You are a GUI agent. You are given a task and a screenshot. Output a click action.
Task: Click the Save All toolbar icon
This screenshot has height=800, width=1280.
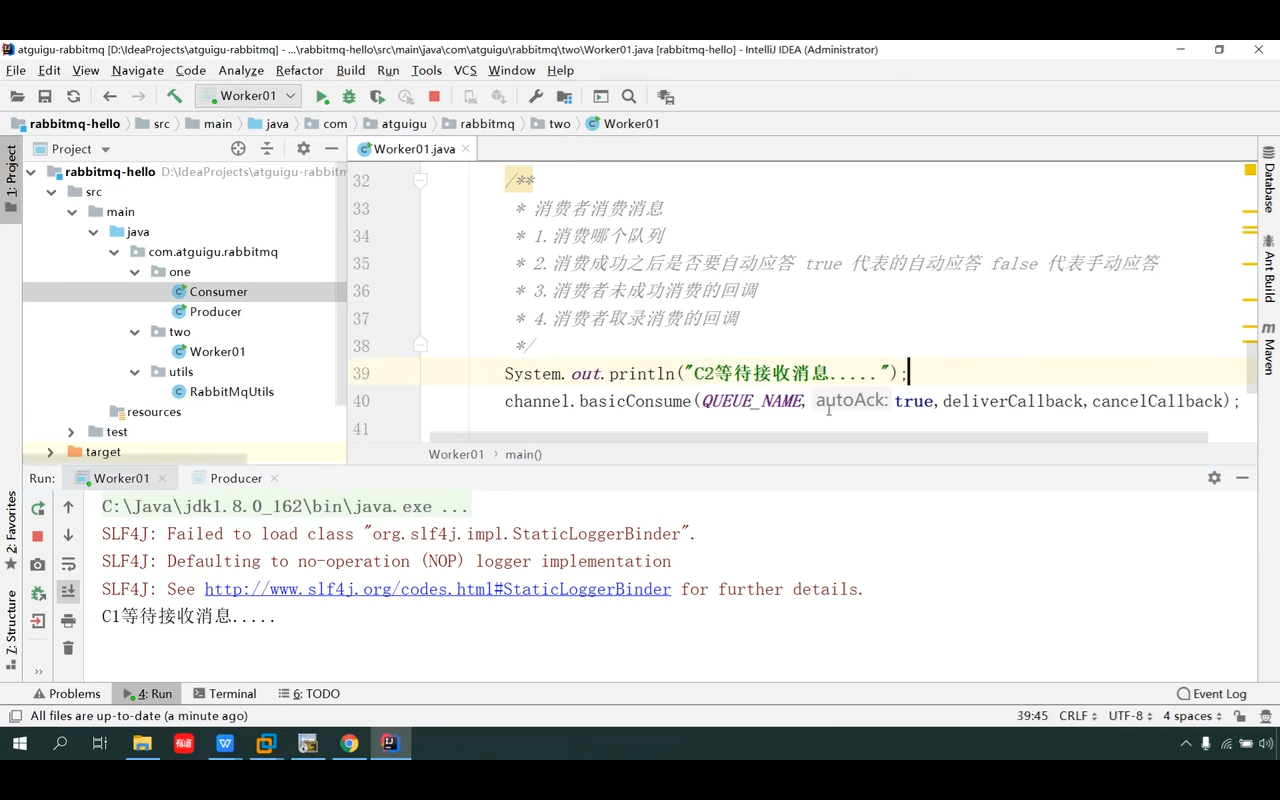click(x=45, y=97)
